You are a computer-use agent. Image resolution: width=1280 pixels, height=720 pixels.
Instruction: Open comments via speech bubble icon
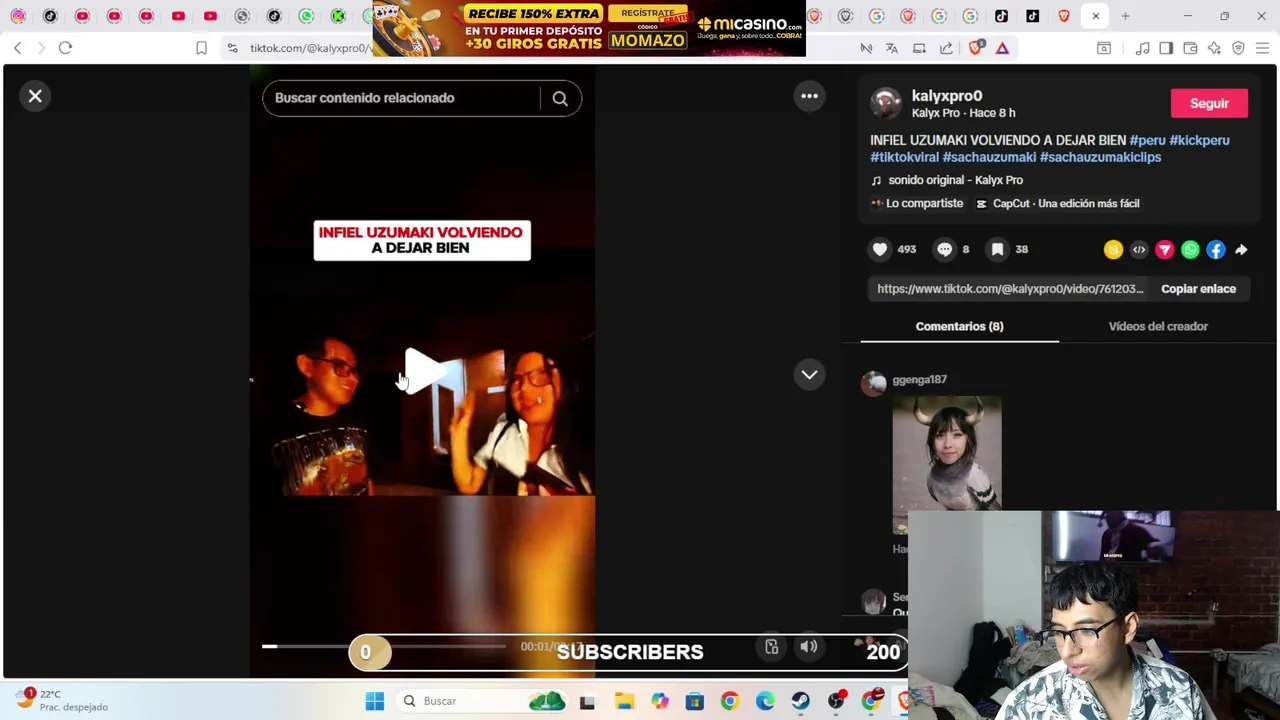tap(944, 249)
